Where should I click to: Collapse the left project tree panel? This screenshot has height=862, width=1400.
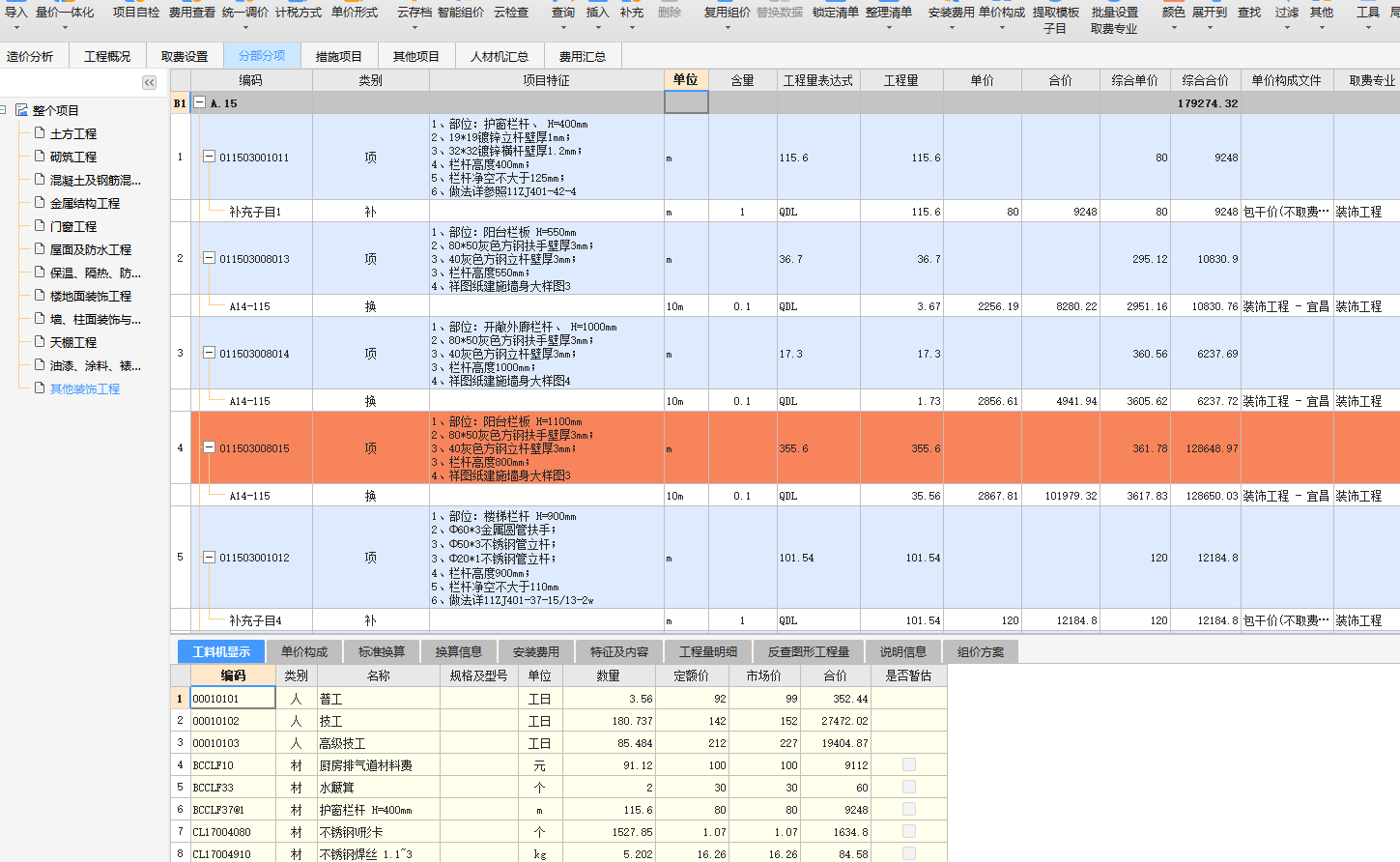pos(149,83)
